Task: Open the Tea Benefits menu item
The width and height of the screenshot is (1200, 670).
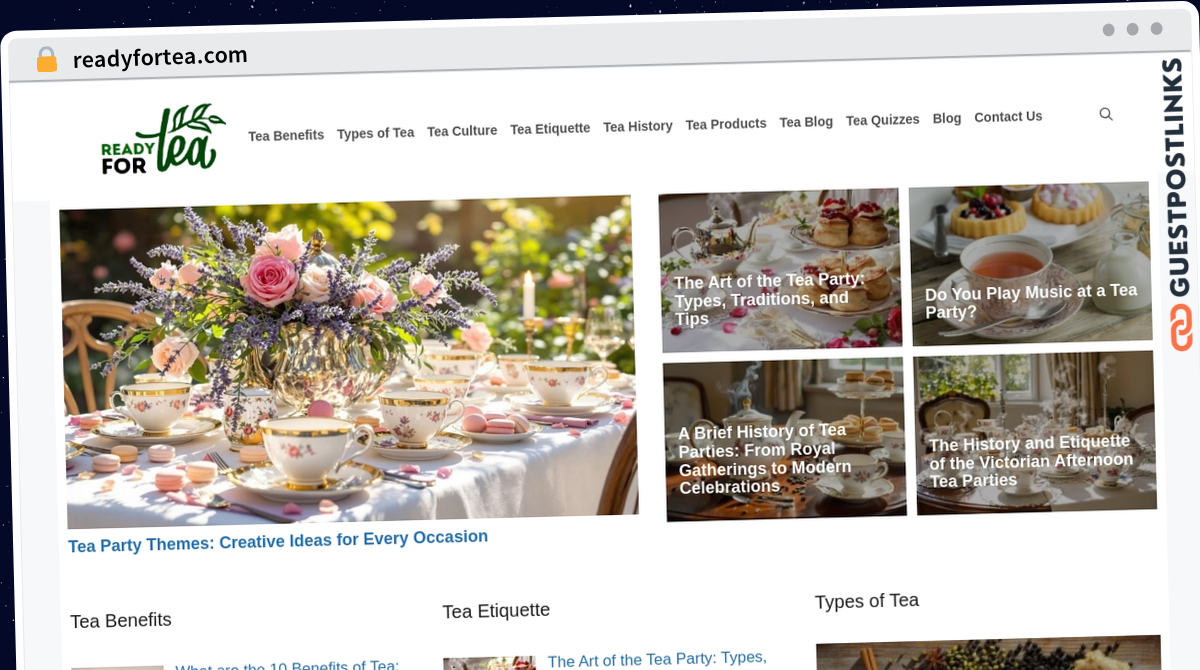Action: tap(286, 135)
